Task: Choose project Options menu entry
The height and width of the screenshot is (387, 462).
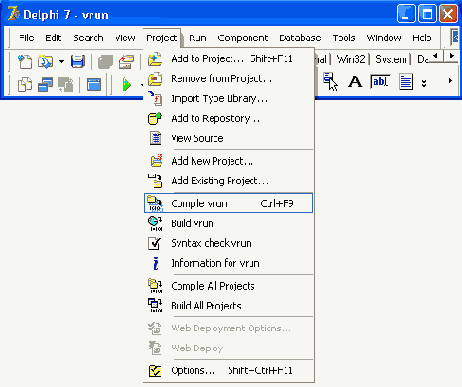Action: point(229,371)
